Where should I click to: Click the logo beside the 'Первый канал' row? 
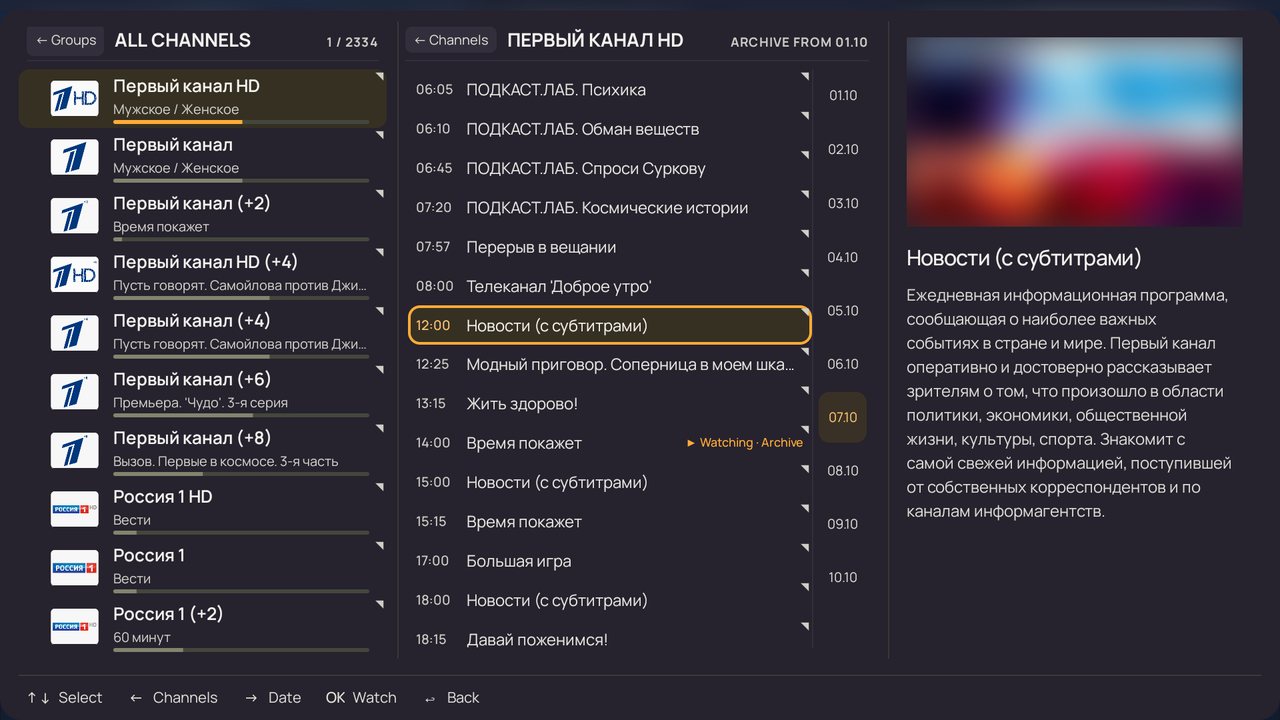point(75,157)
